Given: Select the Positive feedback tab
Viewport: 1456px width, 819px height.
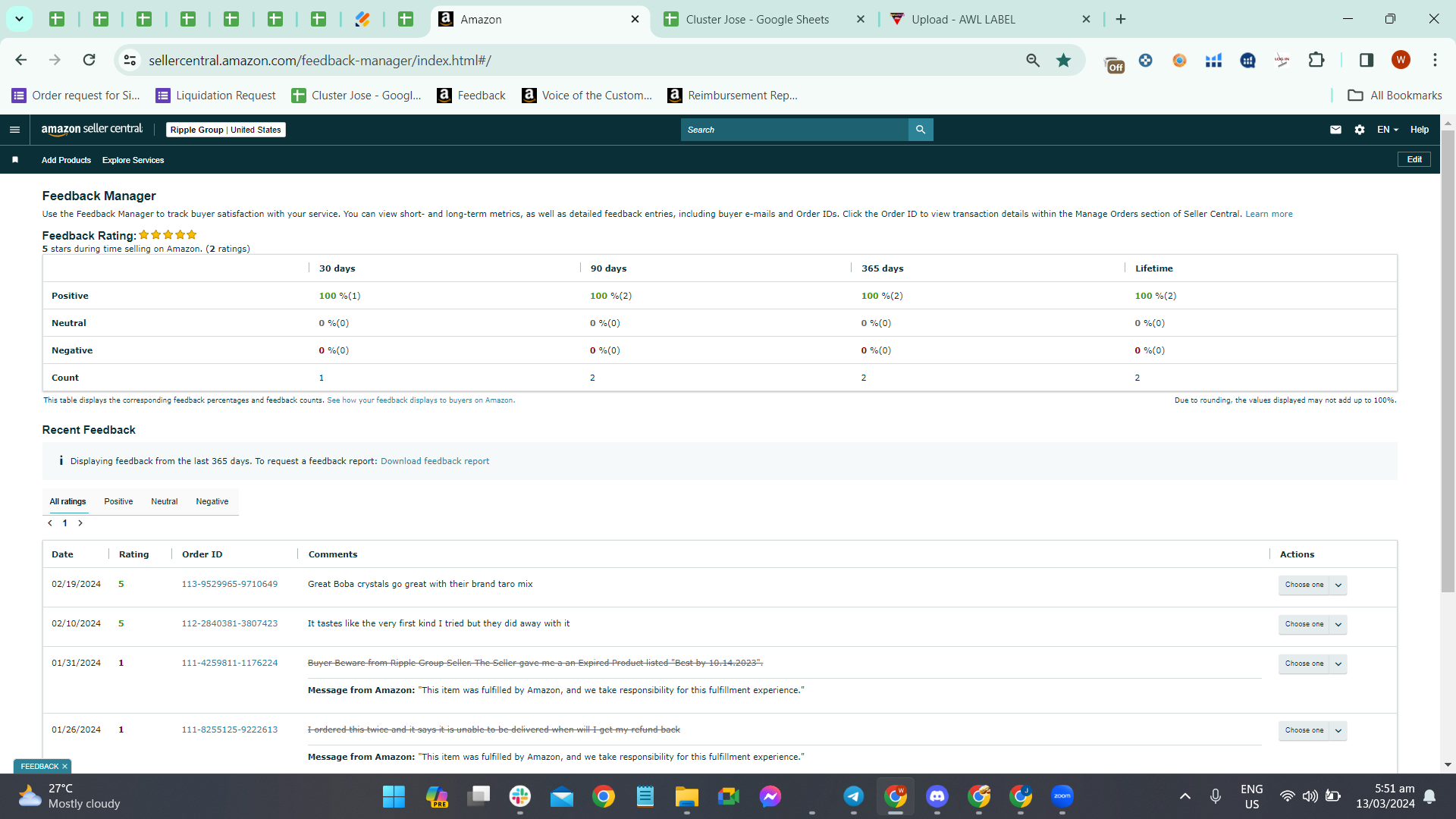Looking at the screenshot, I should click(118, 501).
